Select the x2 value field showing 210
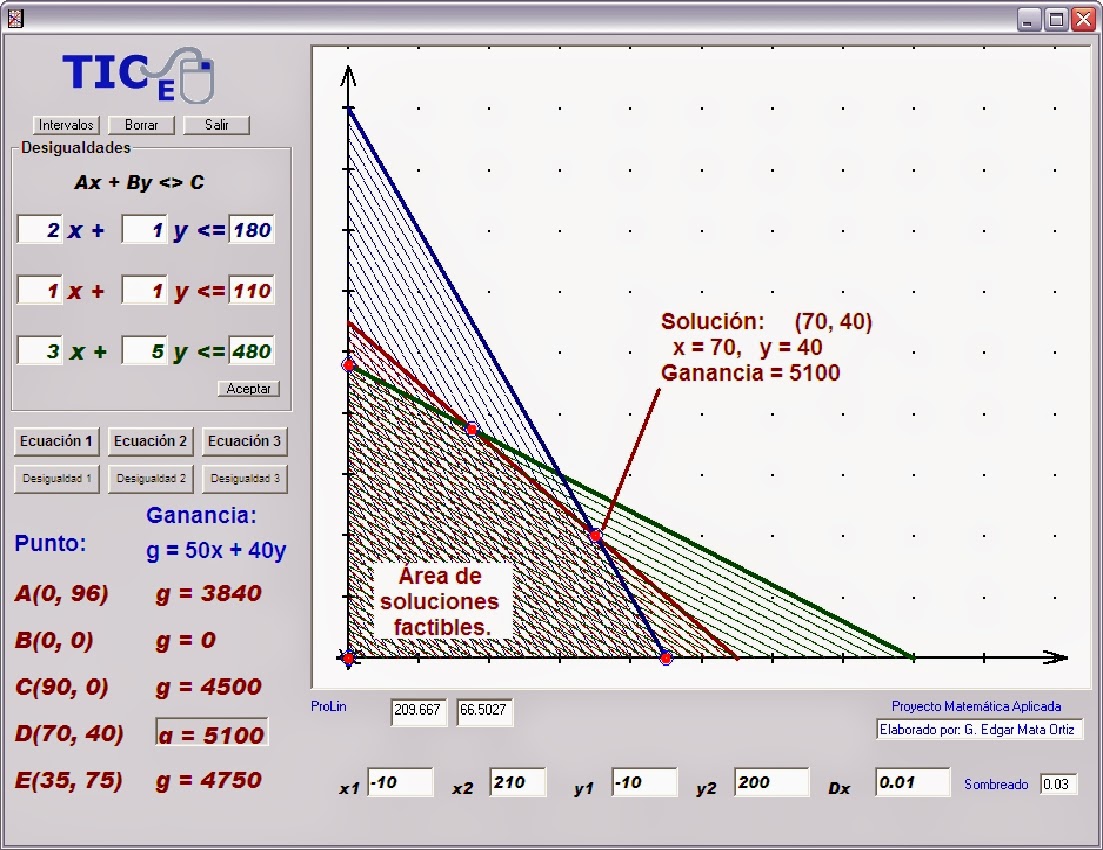Viewport: 1103px width, 850px height. click(x=517, y=783)
